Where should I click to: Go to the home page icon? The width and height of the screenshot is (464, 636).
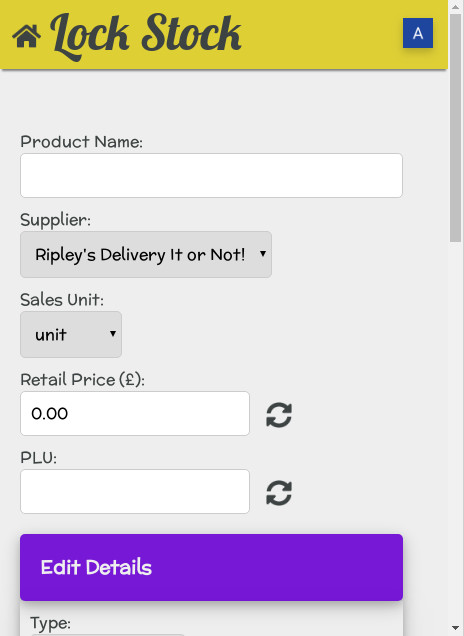(x=26, y=36)
